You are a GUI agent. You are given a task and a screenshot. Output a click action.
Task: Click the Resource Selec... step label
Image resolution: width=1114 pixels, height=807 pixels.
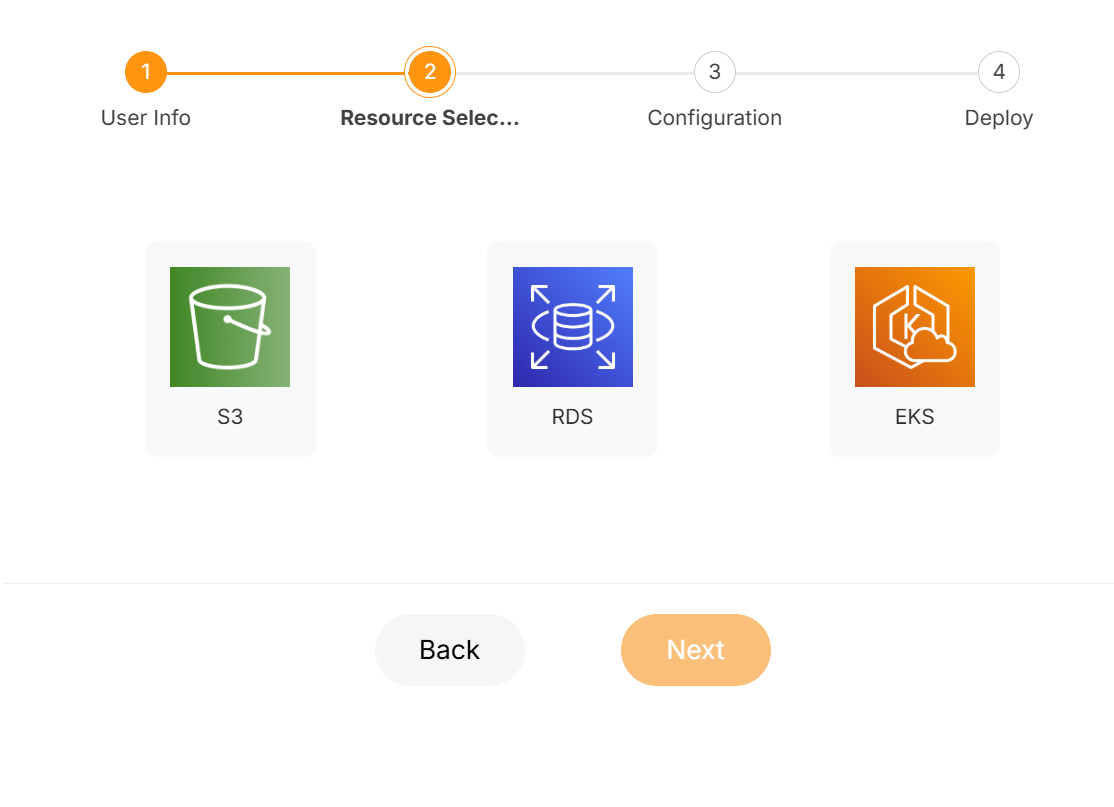(430, 117)
